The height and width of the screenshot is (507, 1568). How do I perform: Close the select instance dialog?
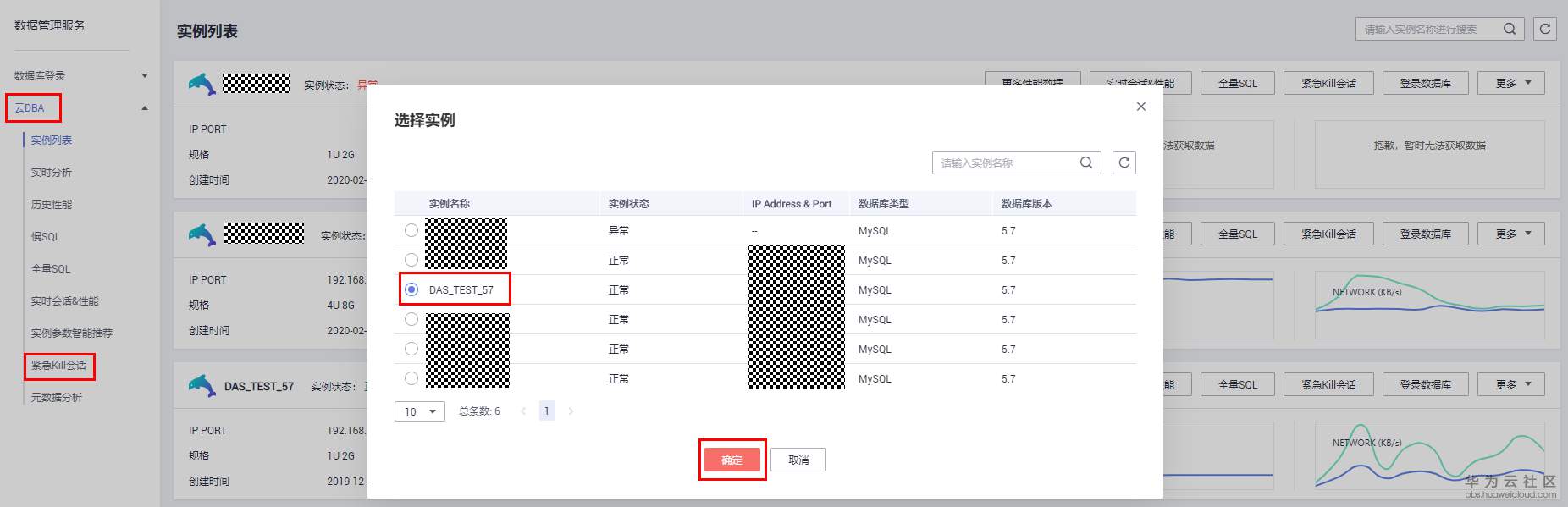(1141, 107)
